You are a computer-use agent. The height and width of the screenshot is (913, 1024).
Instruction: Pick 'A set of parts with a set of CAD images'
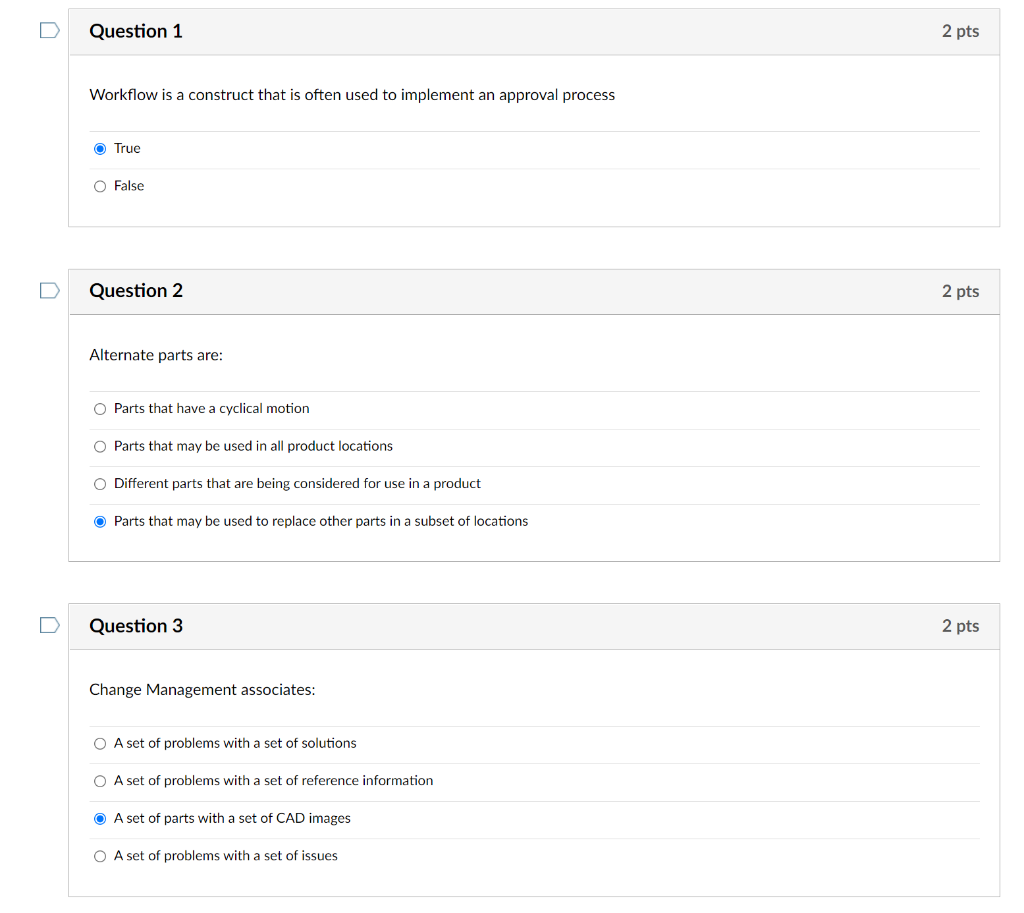[100, 818]
